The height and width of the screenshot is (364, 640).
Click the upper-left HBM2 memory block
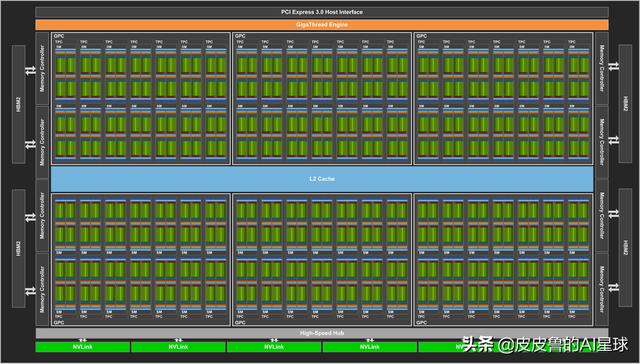(18, 104)
